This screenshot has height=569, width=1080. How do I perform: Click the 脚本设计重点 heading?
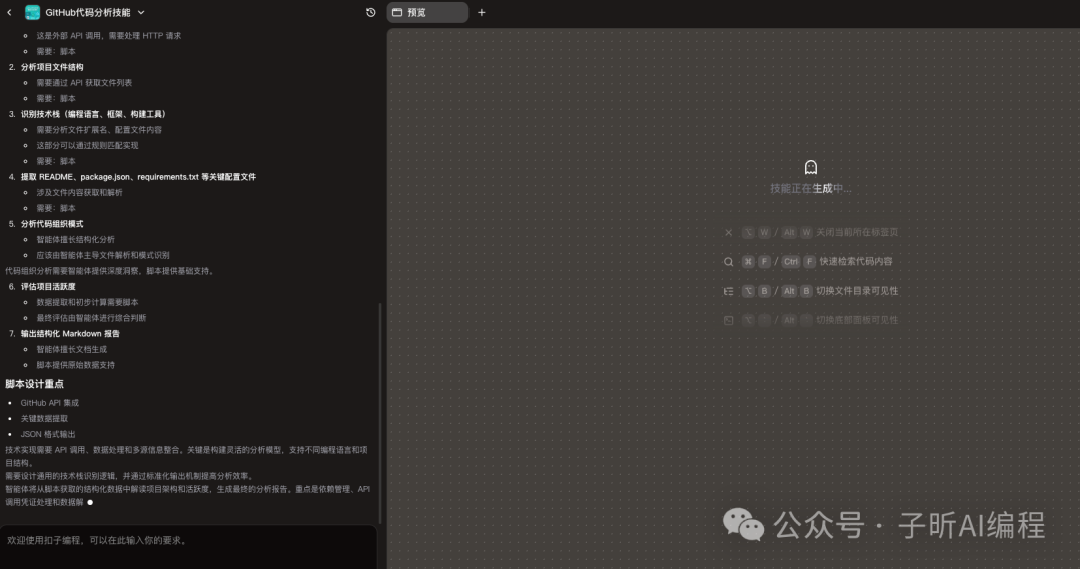pos(35,384)
